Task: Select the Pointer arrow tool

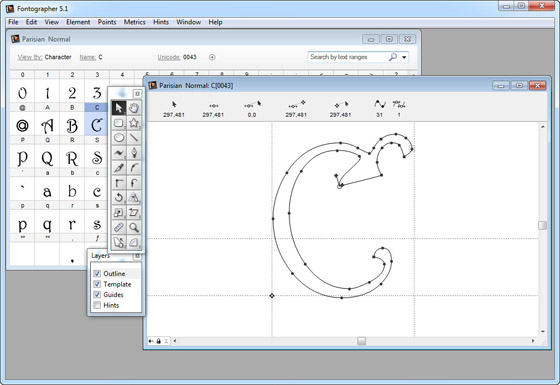Action: tap(119, 108)
